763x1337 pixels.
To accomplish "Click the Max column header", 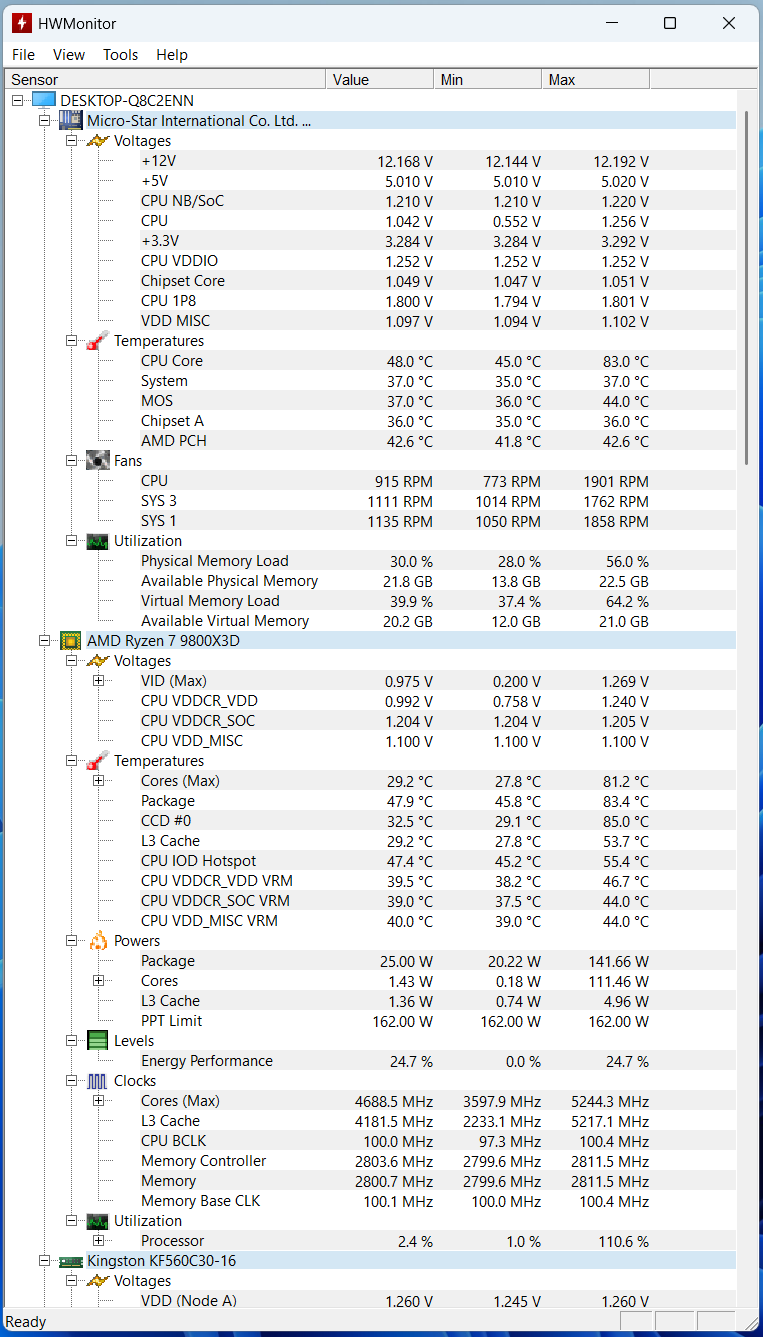I will pos(595,79).
